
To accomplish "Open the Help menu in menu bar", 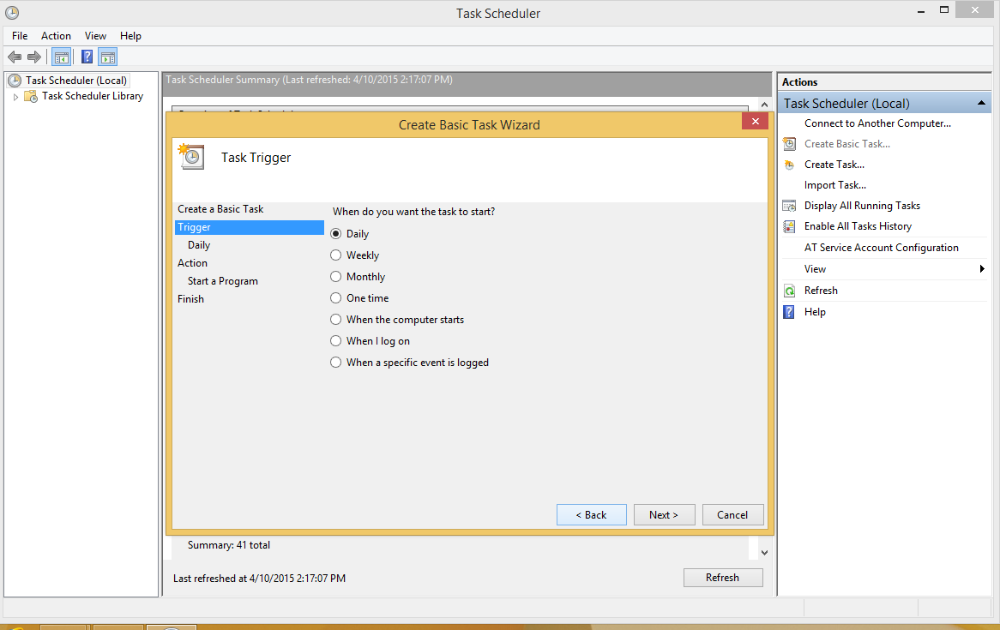I will pos(131,36).
